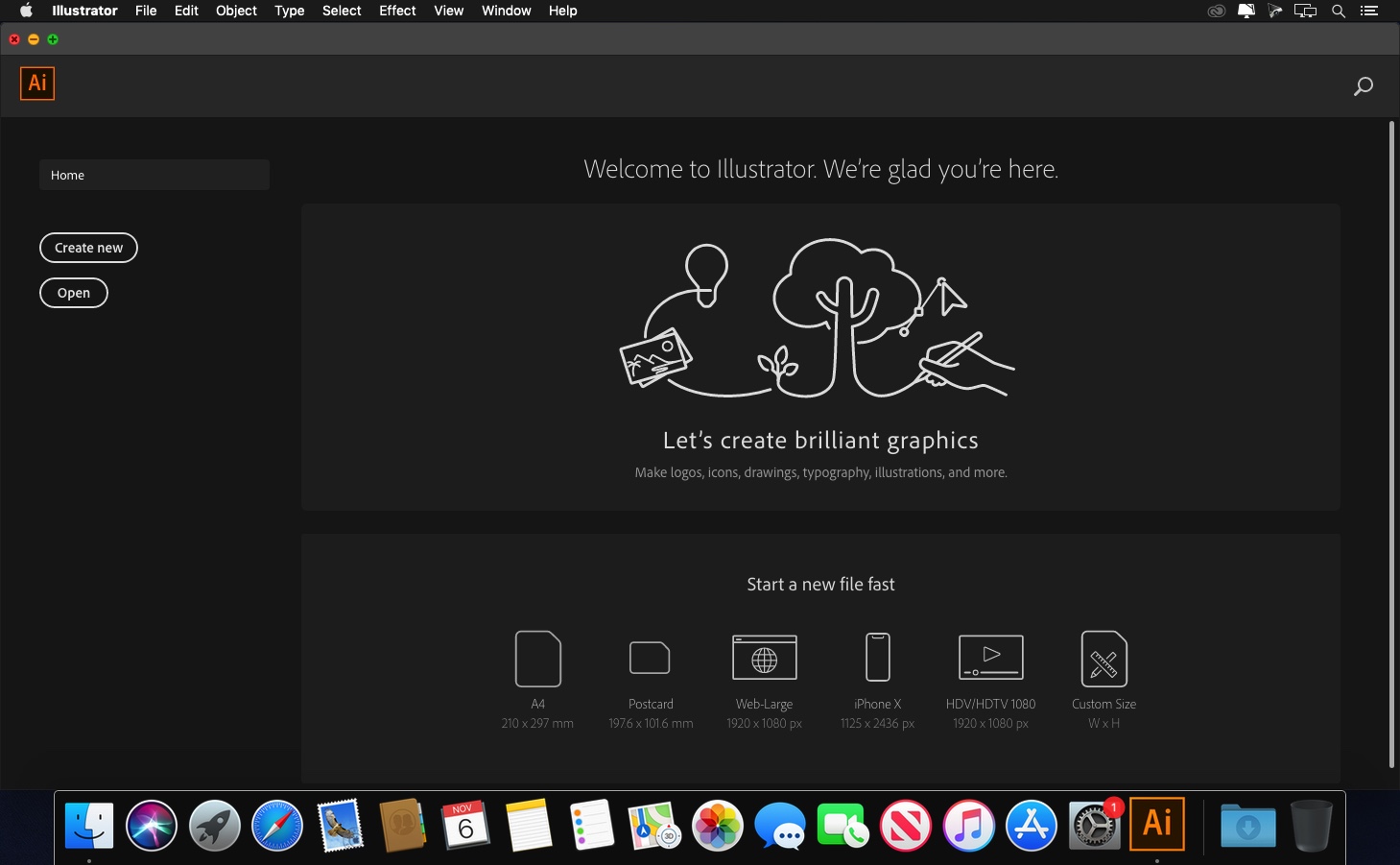Choose the Postcard preset icon

tap(650, 659)
